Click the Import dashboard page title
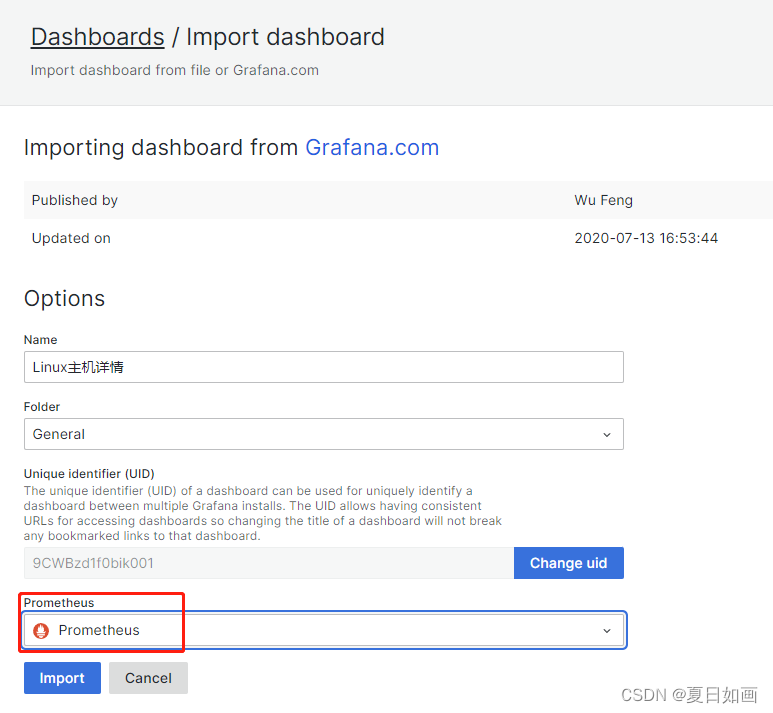 tap(285, 37)
